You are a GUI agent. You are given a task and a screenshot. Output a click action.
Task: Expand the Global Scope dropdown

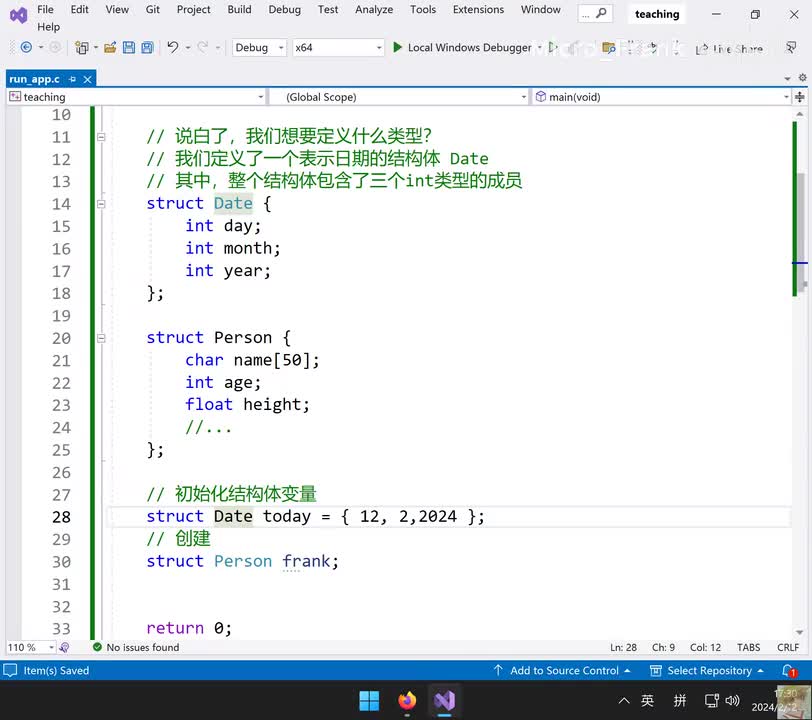(524, 97)
